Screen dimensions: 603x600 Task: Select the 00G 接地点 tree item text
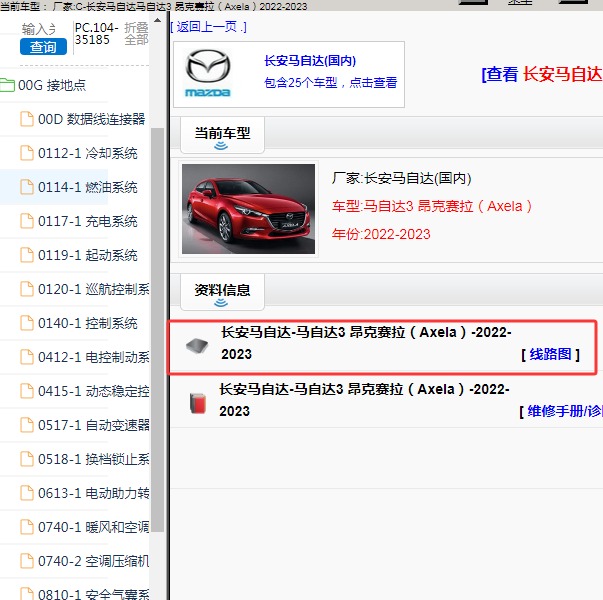click(x=52, y=85)
